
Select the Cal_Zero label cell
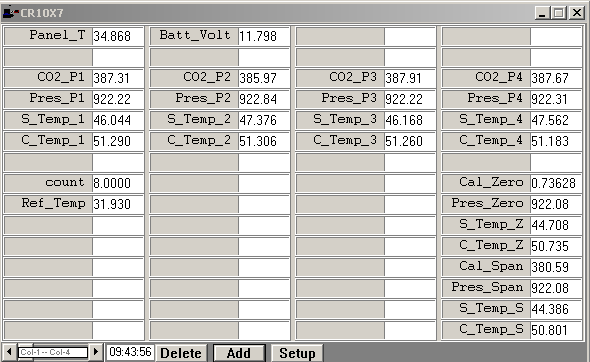pos(486,183)
